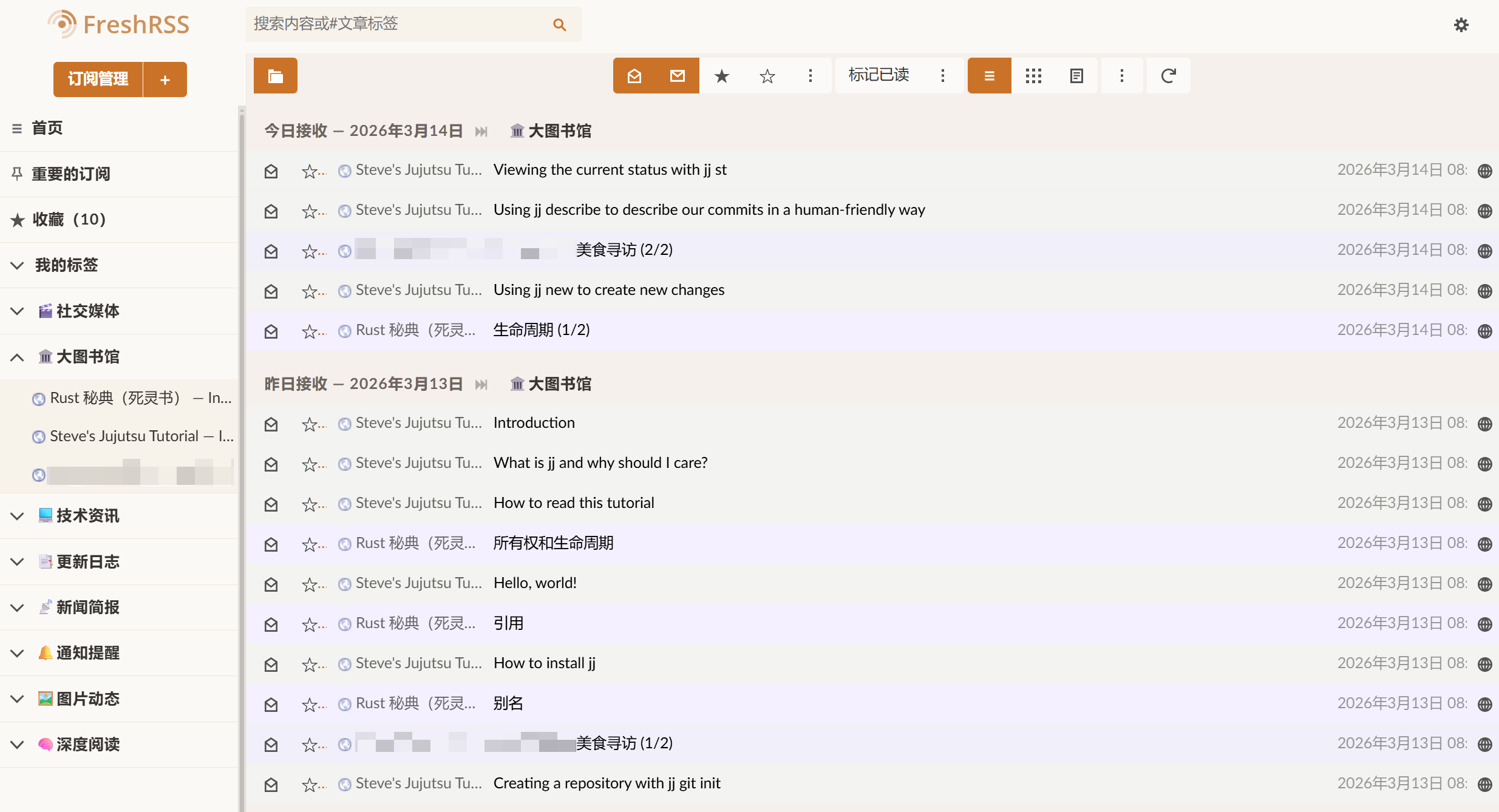Viewport: 1499px width, 812px height.
Task: Toggle read status of Hello, world! article
Action: click(271, 584)
